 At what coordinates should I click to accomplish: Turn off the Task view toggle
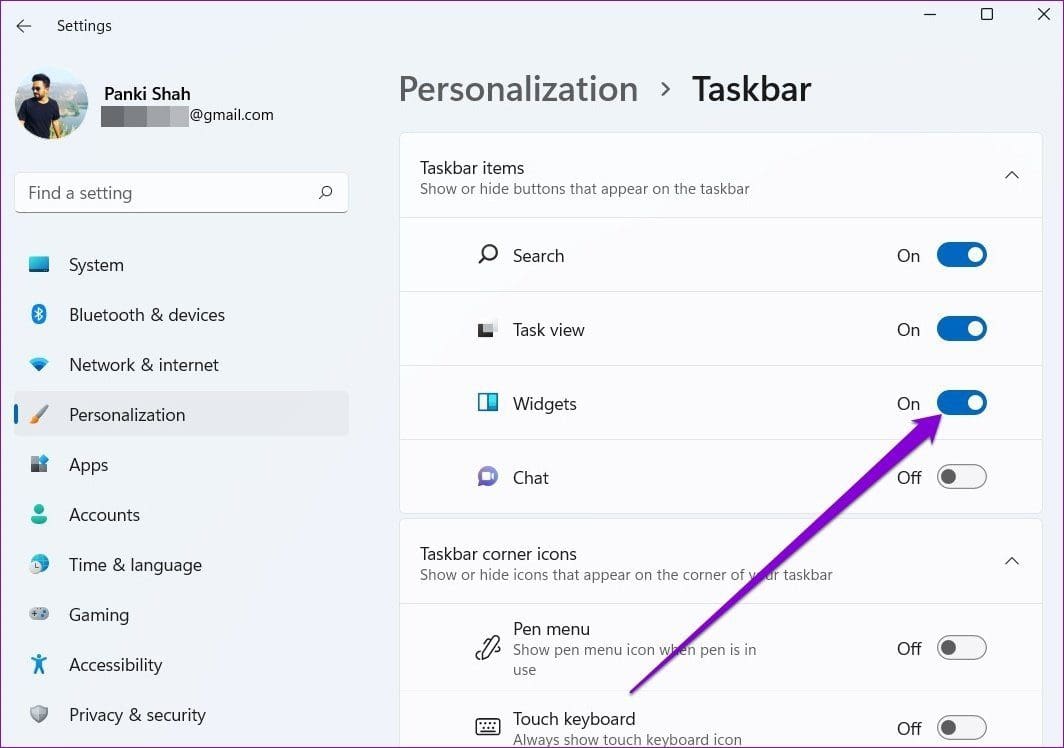tap(961, 328)
